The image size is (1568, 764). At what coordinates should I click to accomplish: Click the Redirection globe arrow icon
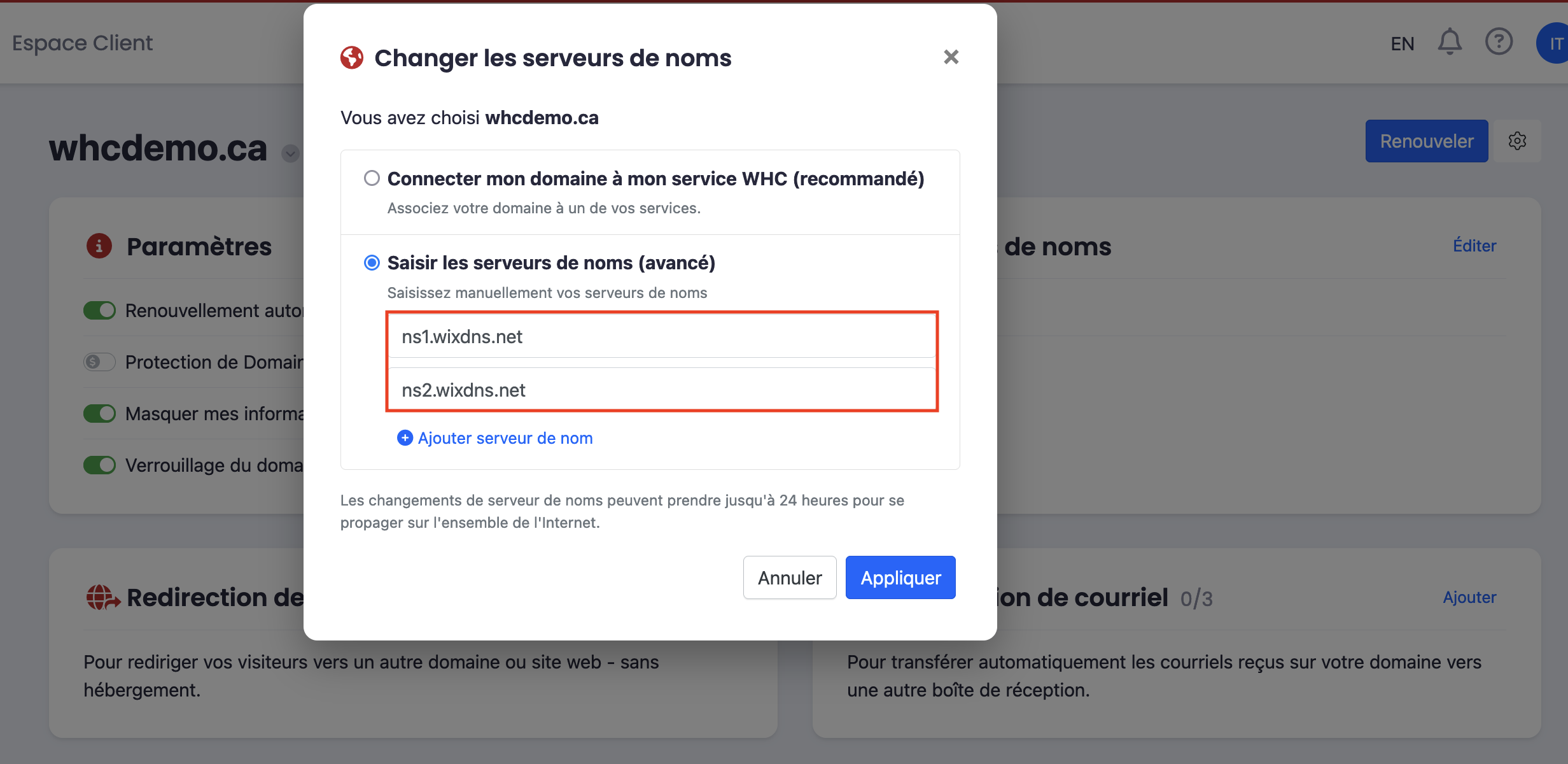pyautogui.click(x=102, y=597)
